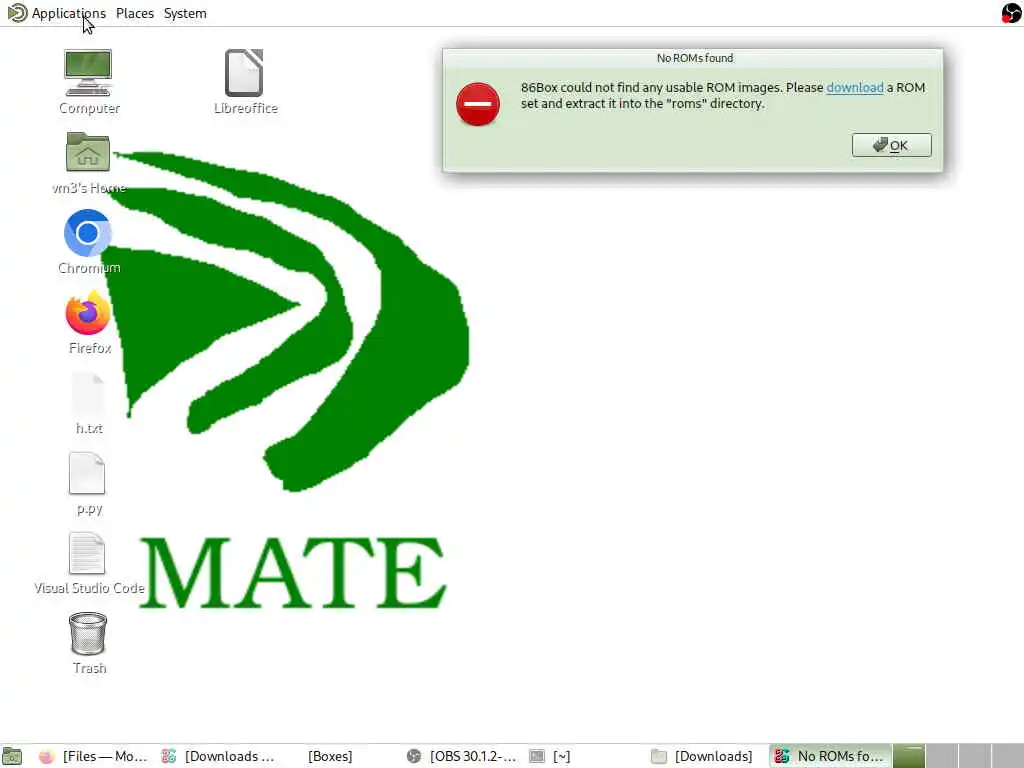Select the h.txt file icon
Viewport: 1024px width, 768px height.
(89, 404)
